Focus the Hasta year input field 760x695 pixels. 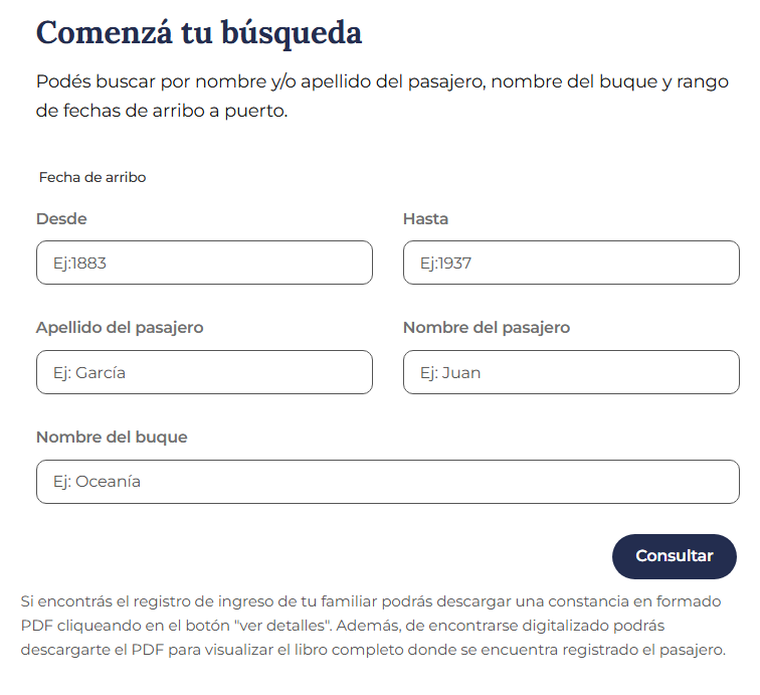click(x=571, y=263)
